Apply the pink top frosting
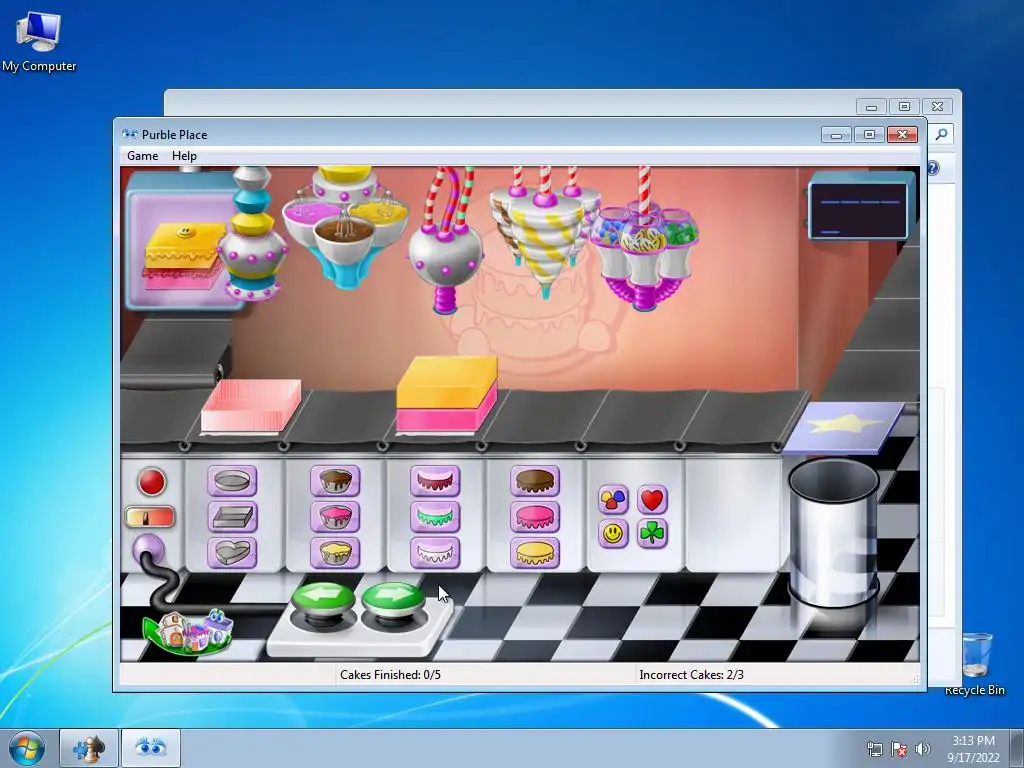Screen dimensions: 1024x768 point(535,517)
